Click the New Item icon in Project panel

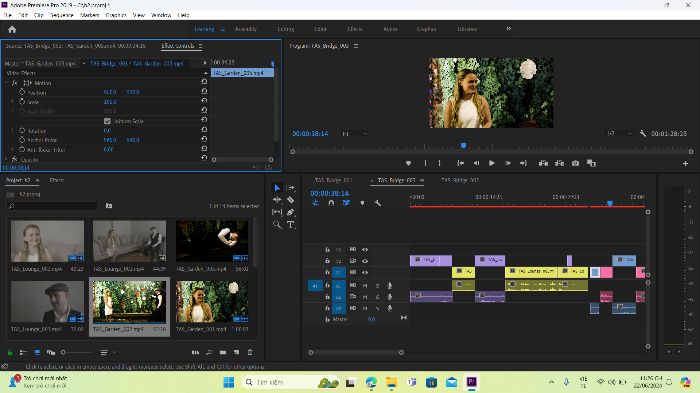[236, 352]
